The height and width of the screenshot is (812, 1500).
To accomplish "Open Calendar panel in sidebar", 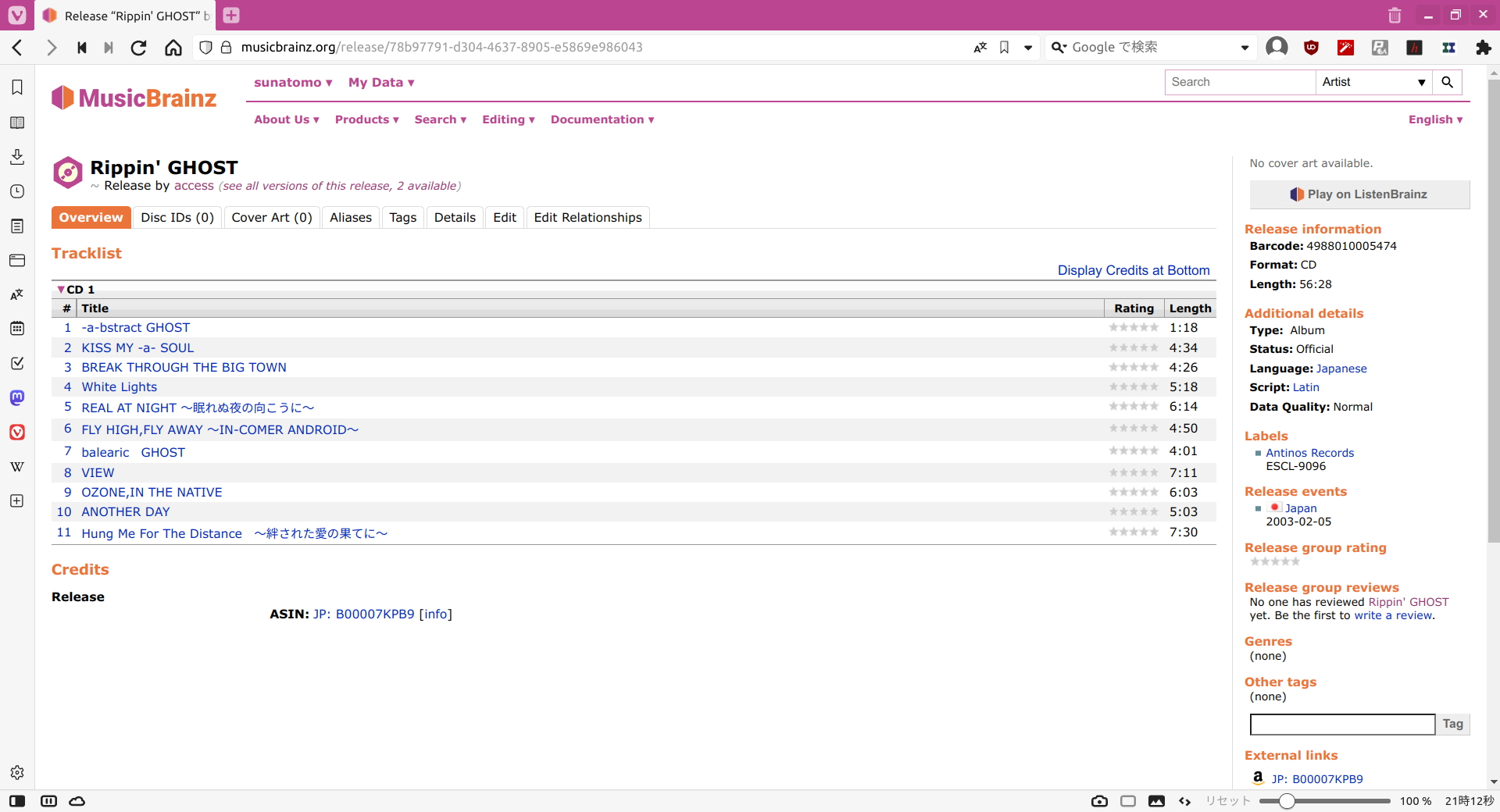I will tap(17, 329).
